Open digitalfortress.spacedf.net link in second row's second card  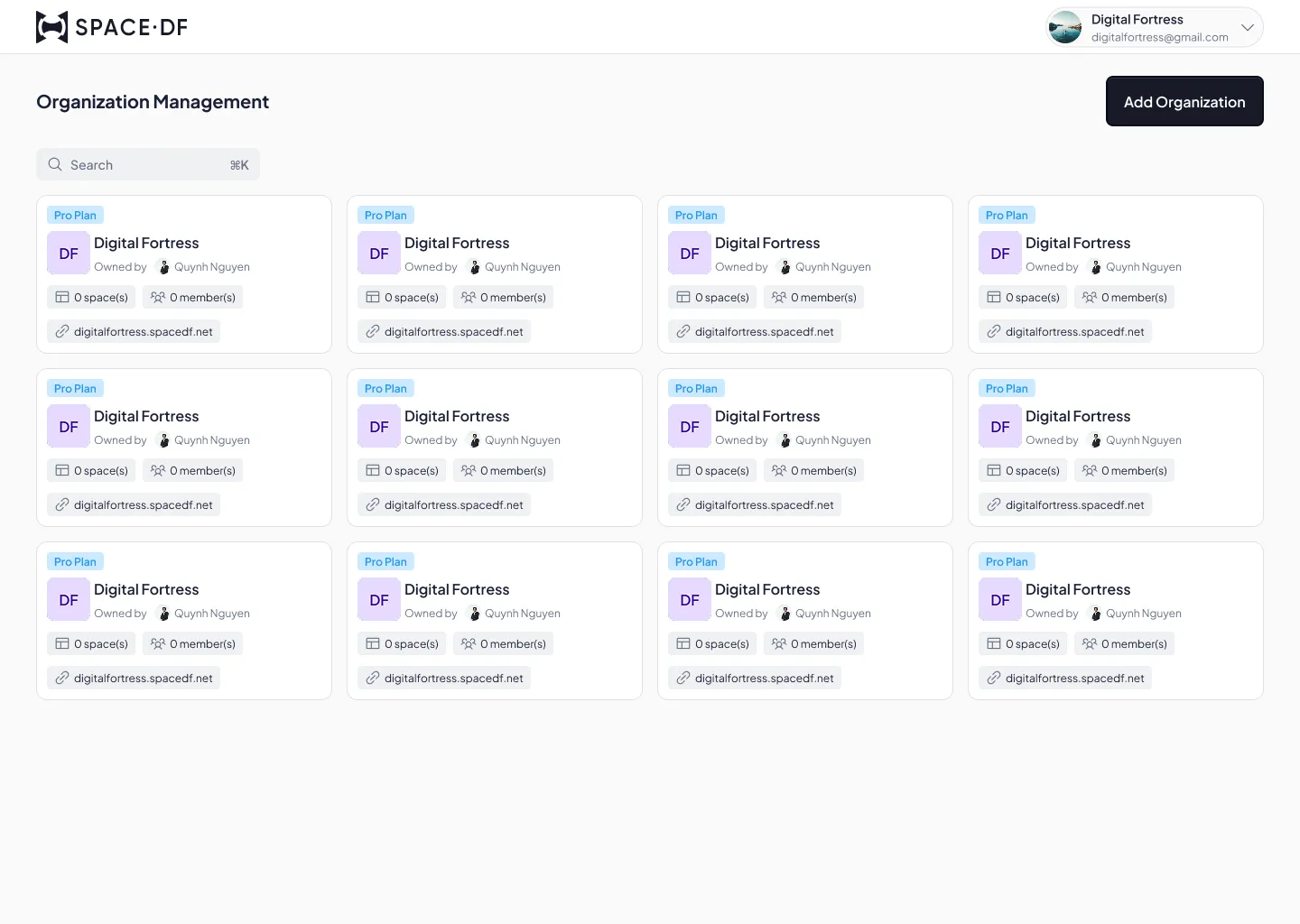click(453, 504)
